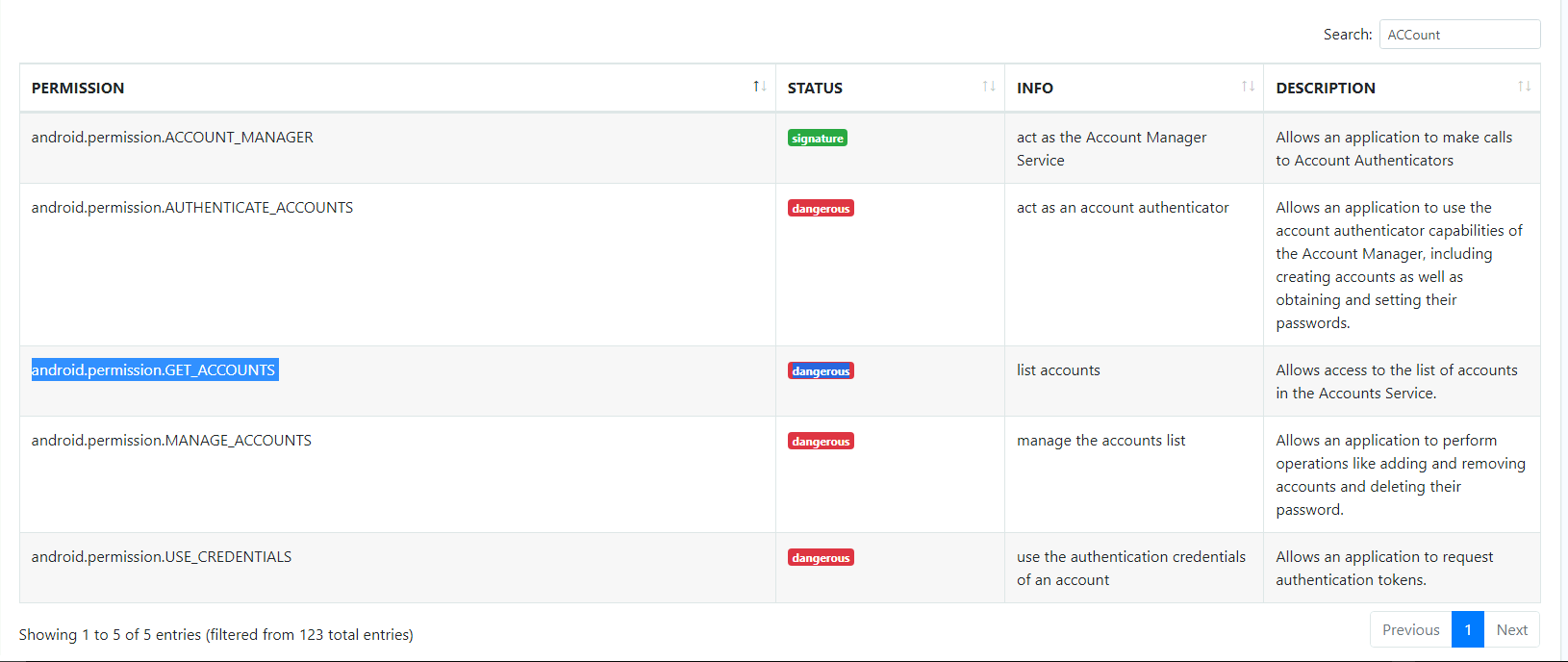Click 'act as the Account Manager Service' info
The width and height of the screenshot is (1568, 662).
(x=1112, y=149)
